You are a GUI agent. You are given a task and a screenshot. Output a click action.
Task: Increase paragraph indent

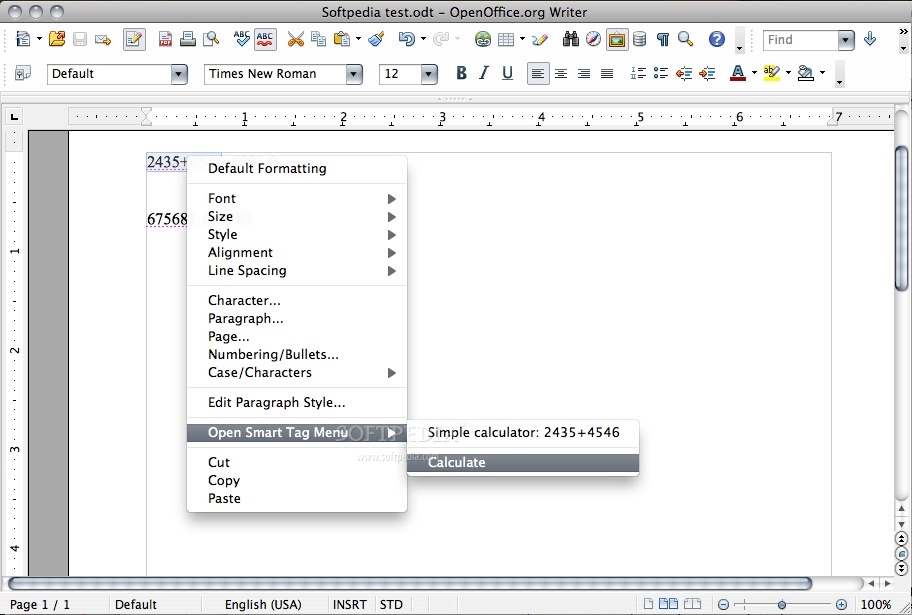(707, 73)
